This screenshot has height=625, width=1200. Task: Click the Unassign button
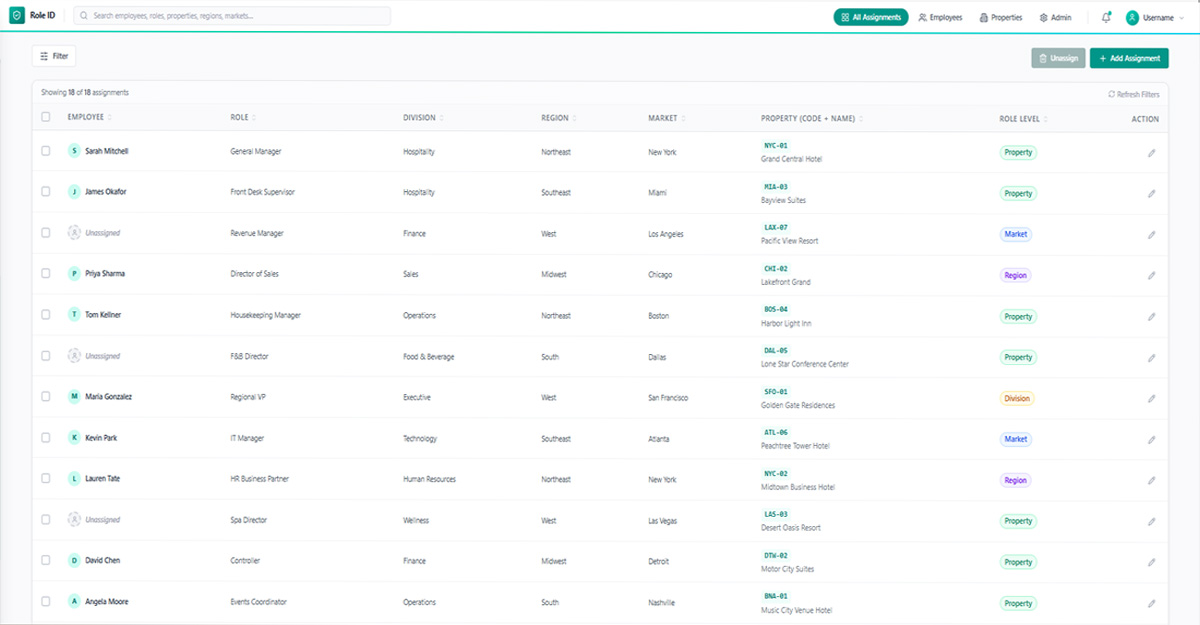pyautogui.click(x=1058, y=58)
